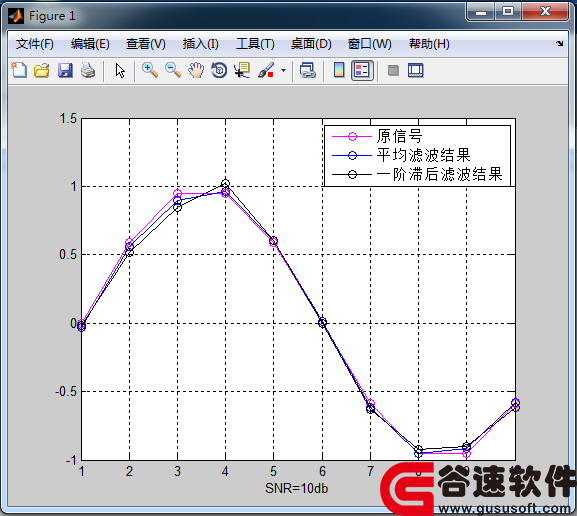This screenshot has width=577, height=516.
Task: Enable the Pan hand tool
Action: [x=196, y=70]
